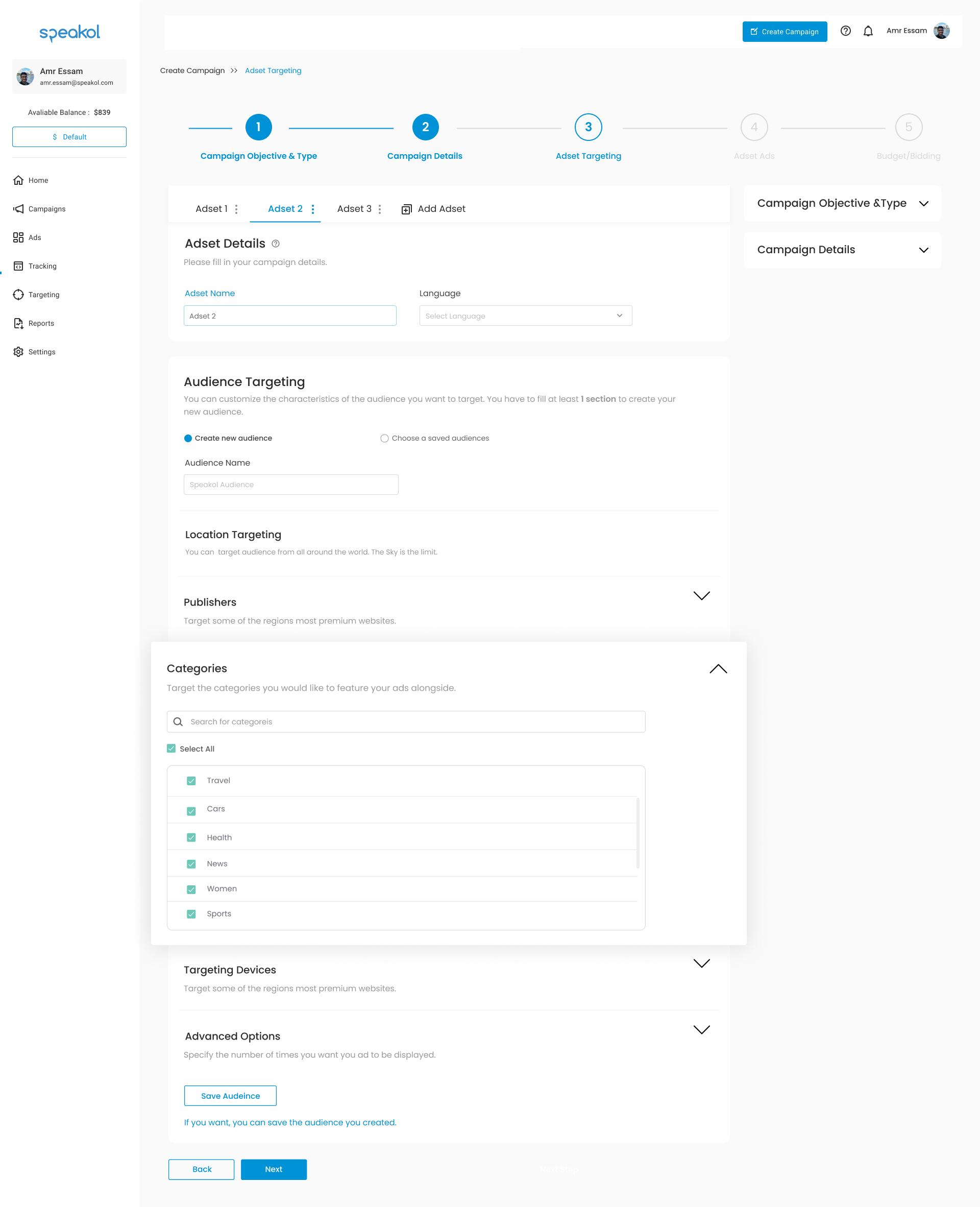Uncheck the Sports category

click(x=191, y=914)
